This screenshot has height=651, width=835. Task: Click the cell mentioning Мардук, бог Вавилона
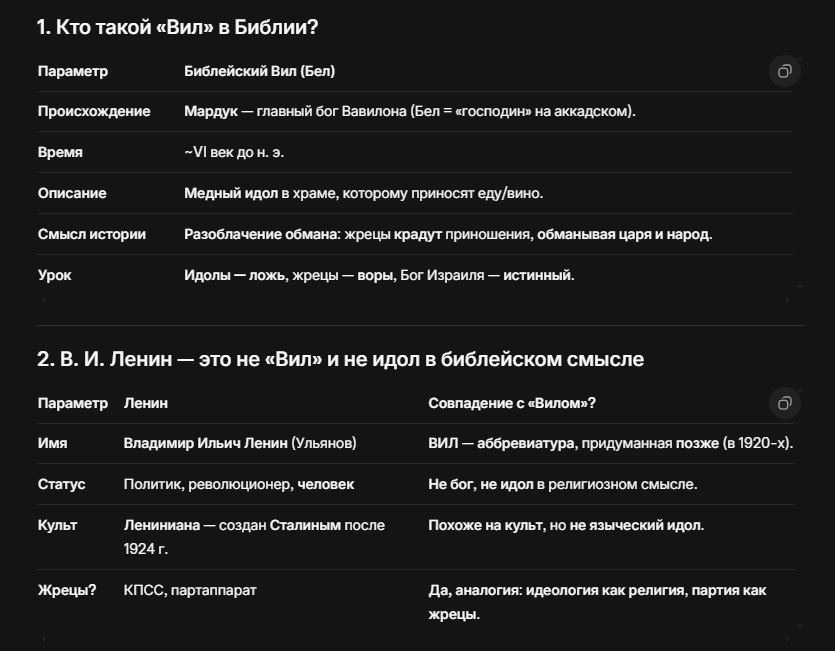[x=410, y=111]
